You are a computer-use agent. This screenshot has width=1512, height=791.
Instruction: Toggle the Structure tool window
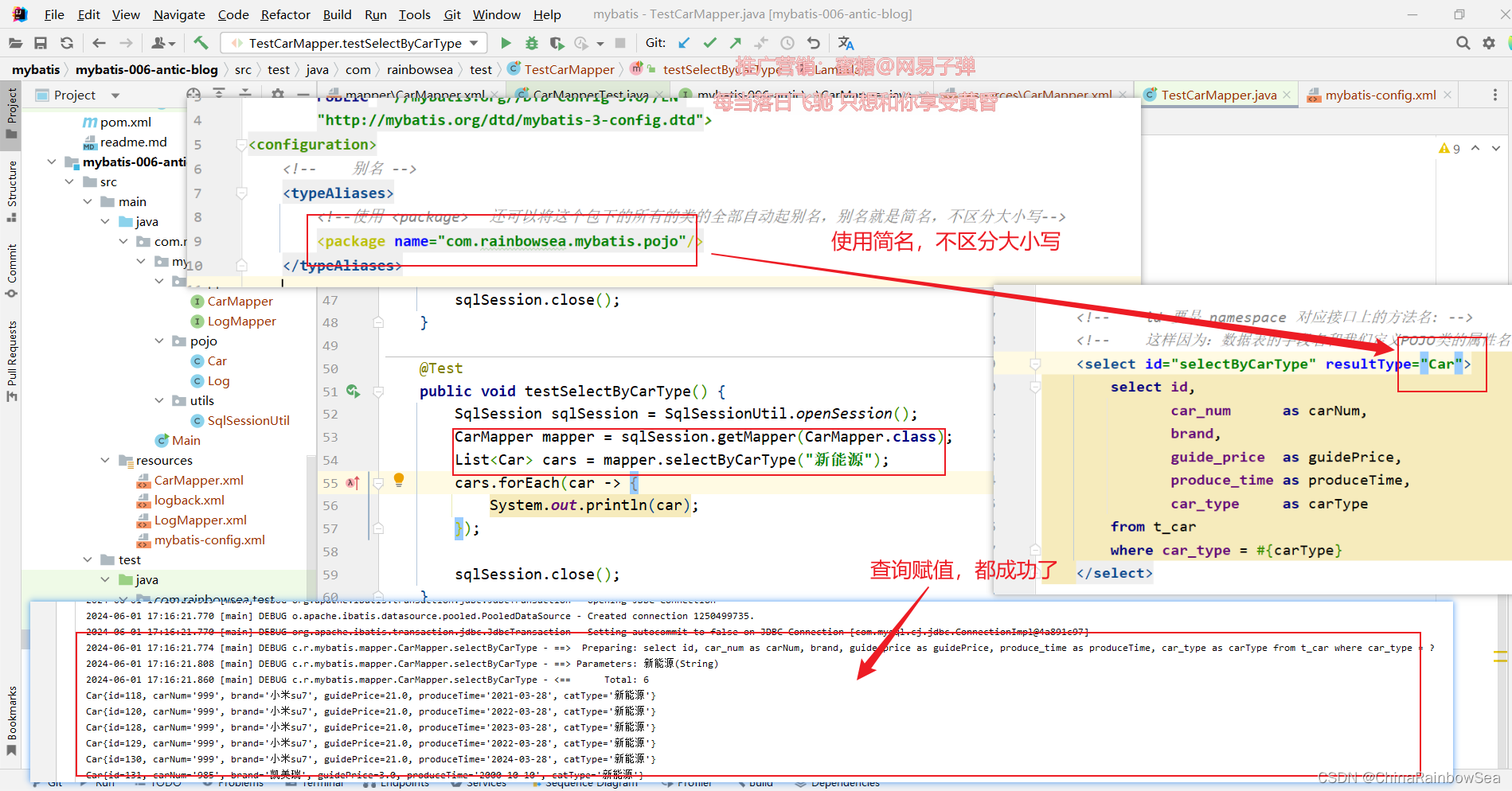[x=12, y=189]
